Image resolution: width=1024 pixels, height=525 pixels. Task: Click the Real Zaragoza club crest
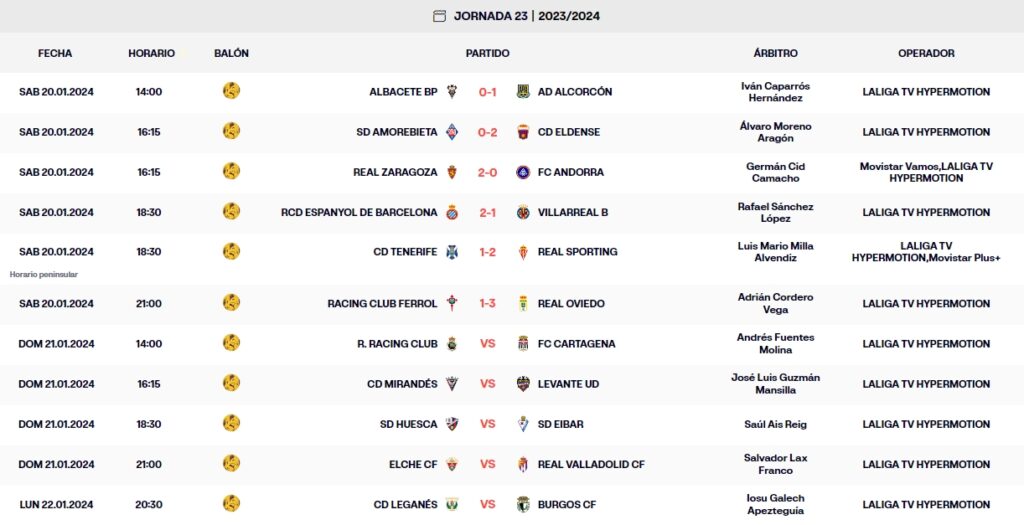[452, 172]
